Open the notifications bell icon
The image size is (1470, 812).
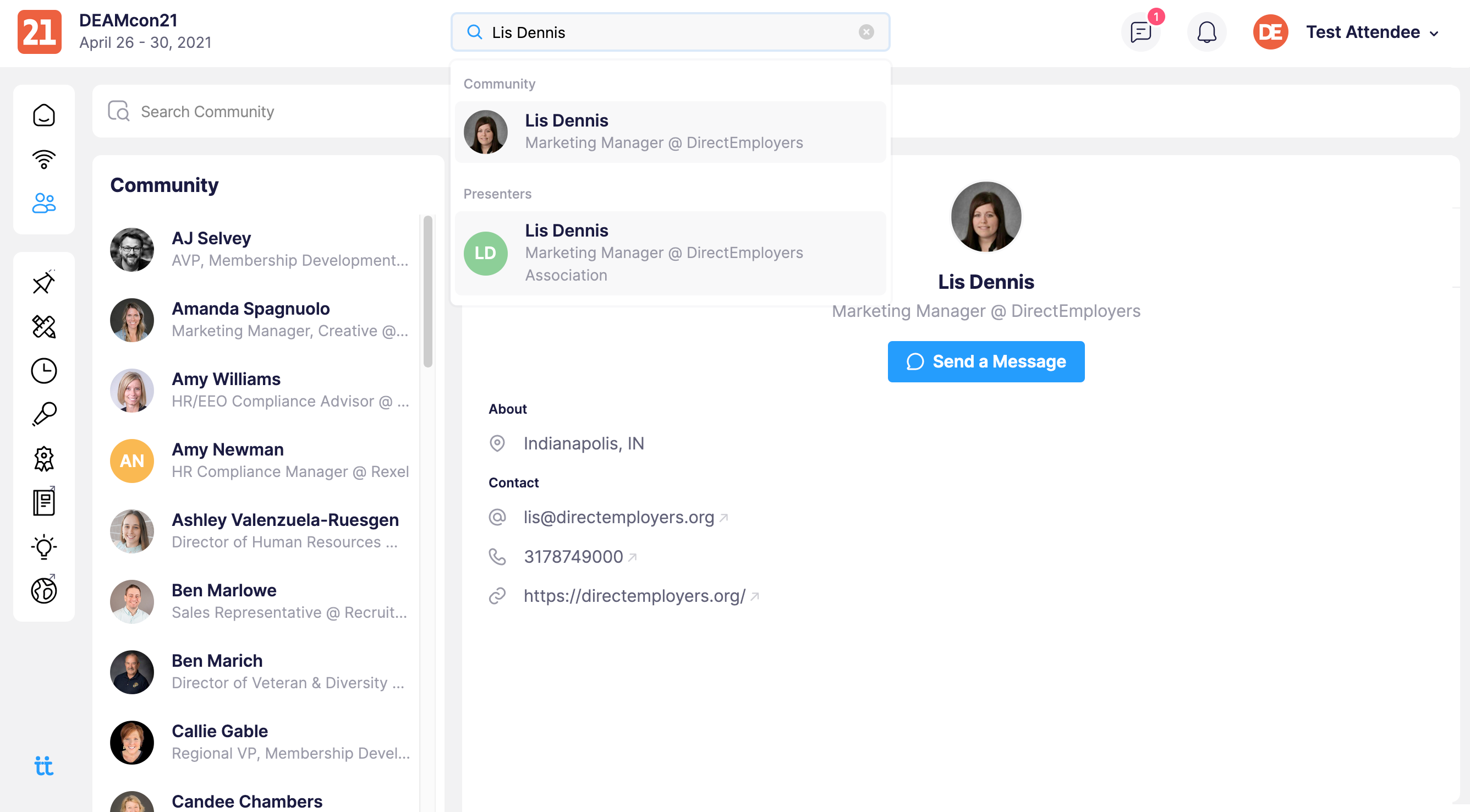(x=1207, y=32)
